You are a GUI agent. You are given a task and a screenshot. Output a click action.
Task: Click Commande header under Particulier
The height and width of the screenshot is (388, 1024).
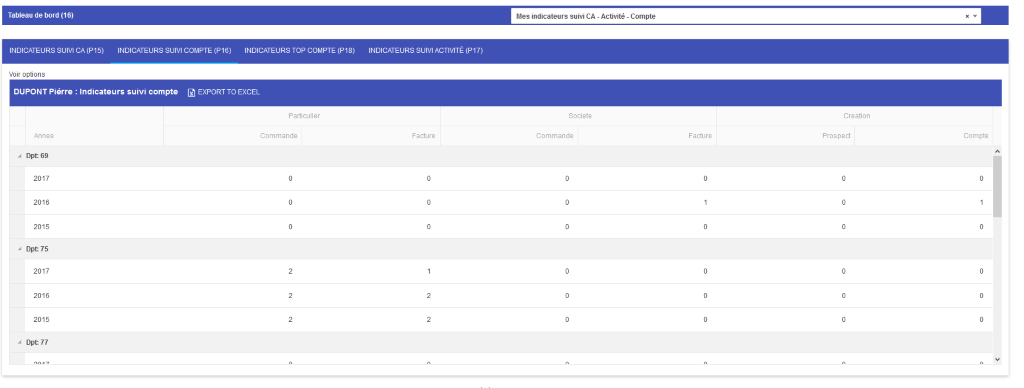[279, 136]
